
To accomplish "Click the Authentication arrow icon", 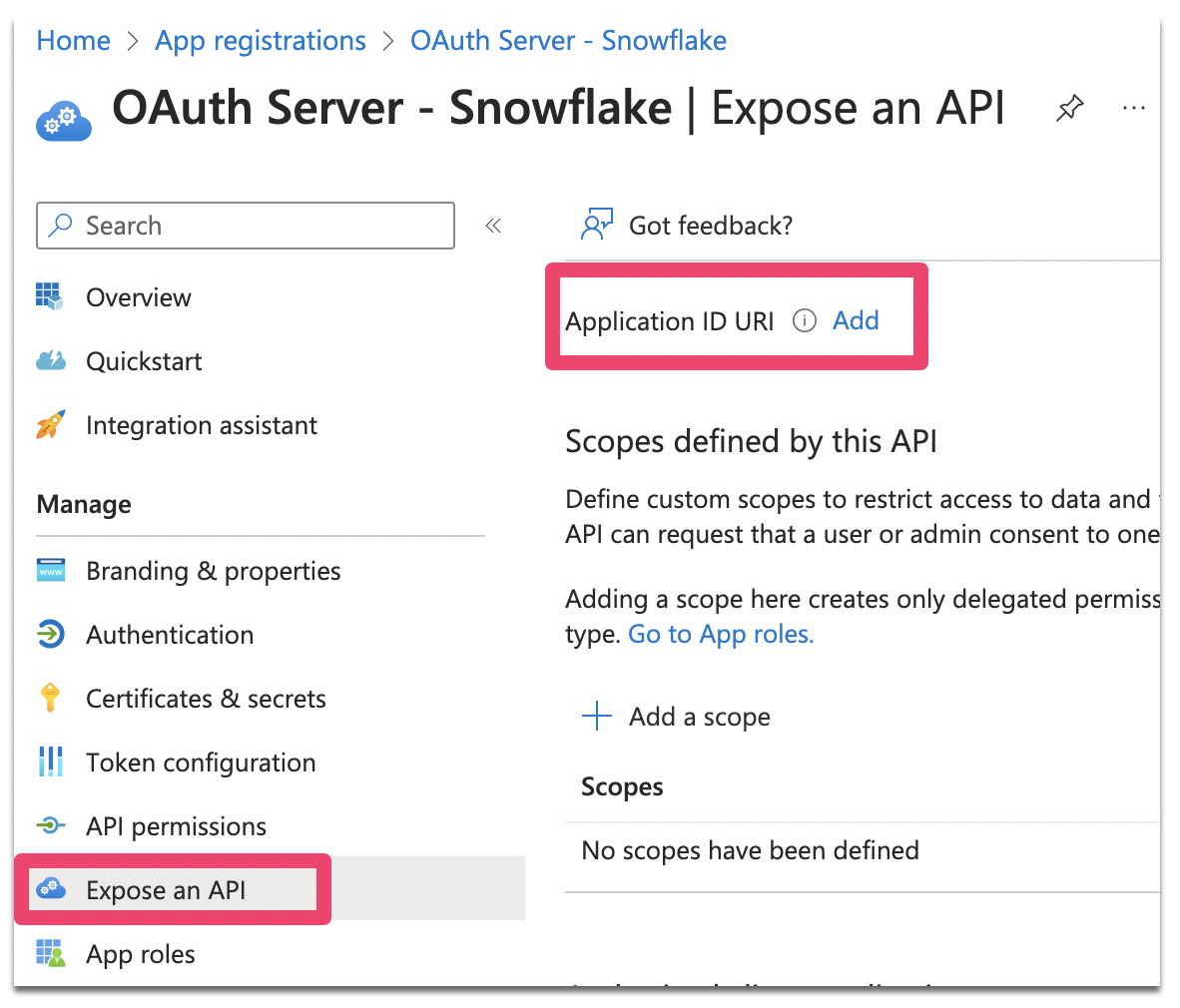I will coord(51,634).
